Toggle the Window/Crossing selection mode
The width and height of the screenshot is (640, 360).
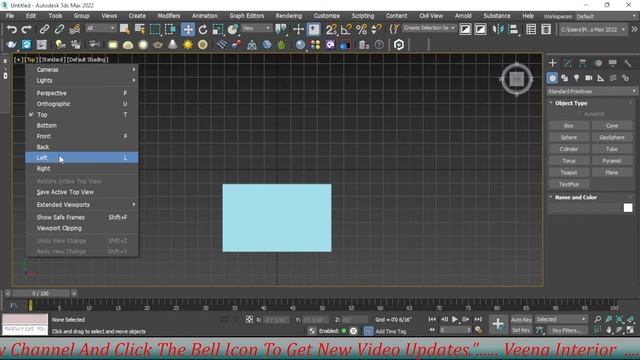click(x=170, y=29)
